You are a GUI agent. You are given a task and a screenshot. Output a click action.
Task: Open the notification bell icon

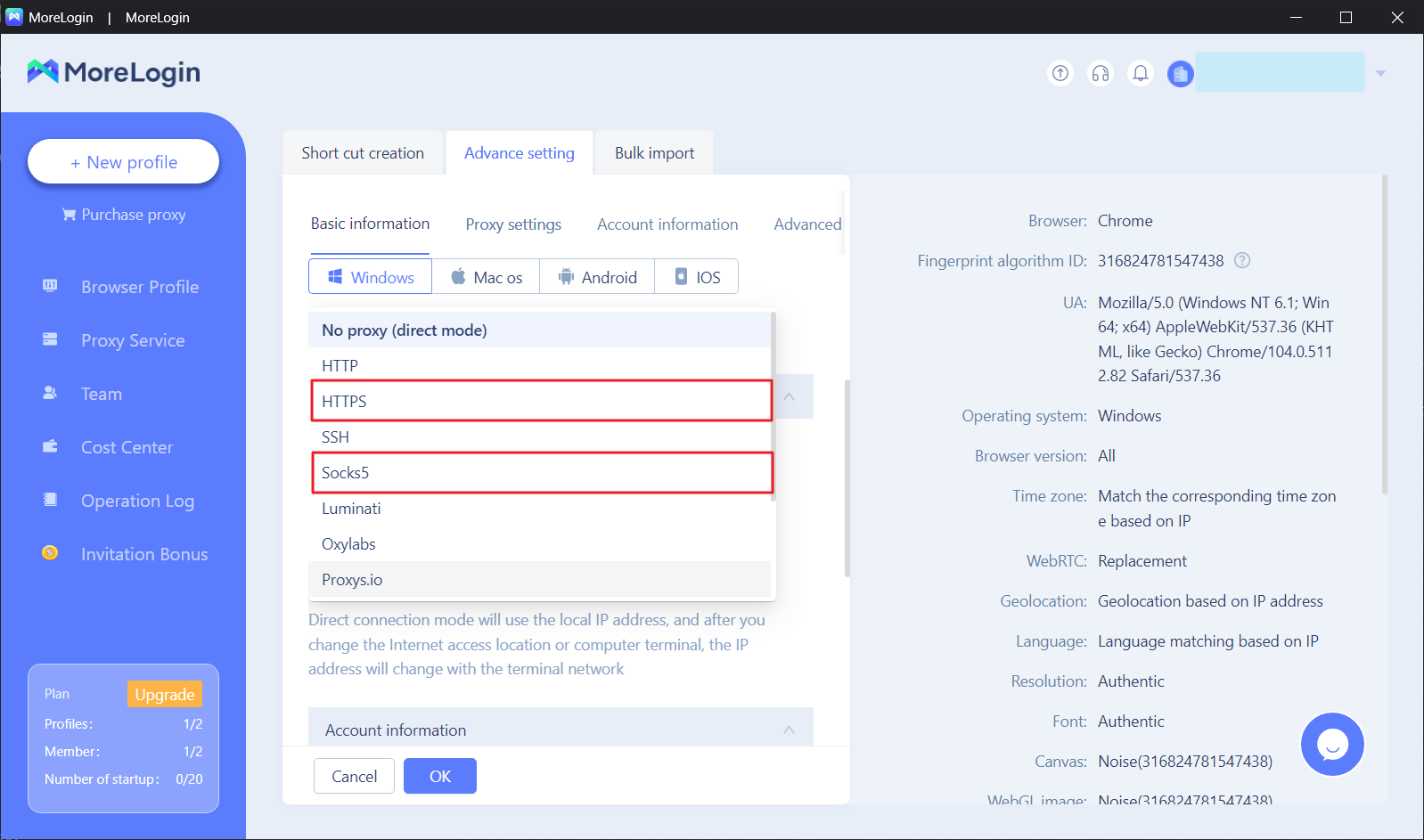click(x=1141, y=73)
